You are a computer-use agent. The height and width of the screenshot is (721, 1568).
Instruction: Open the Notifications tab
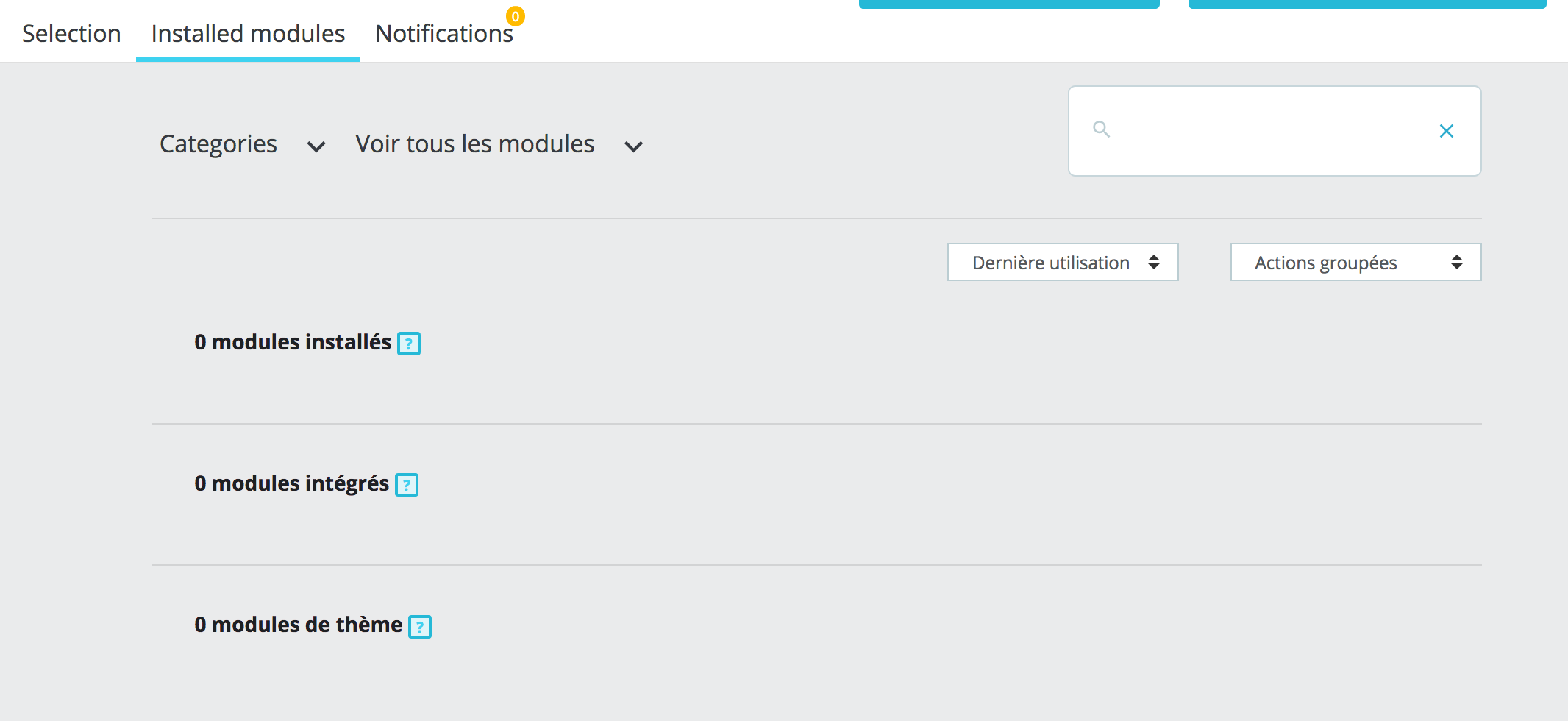443,34
